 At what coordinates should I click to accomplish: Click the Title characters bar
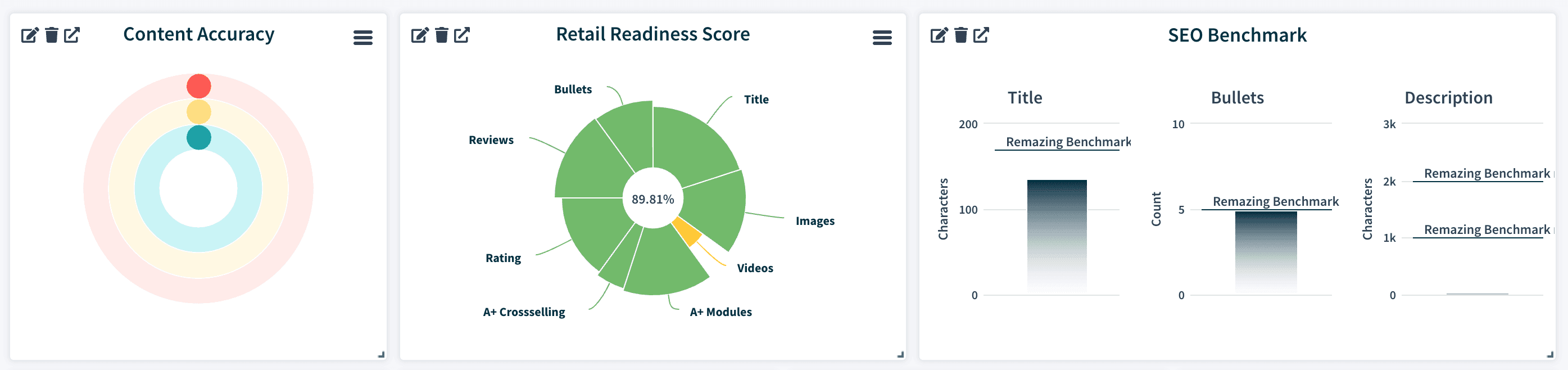(x=1057, y=237)
